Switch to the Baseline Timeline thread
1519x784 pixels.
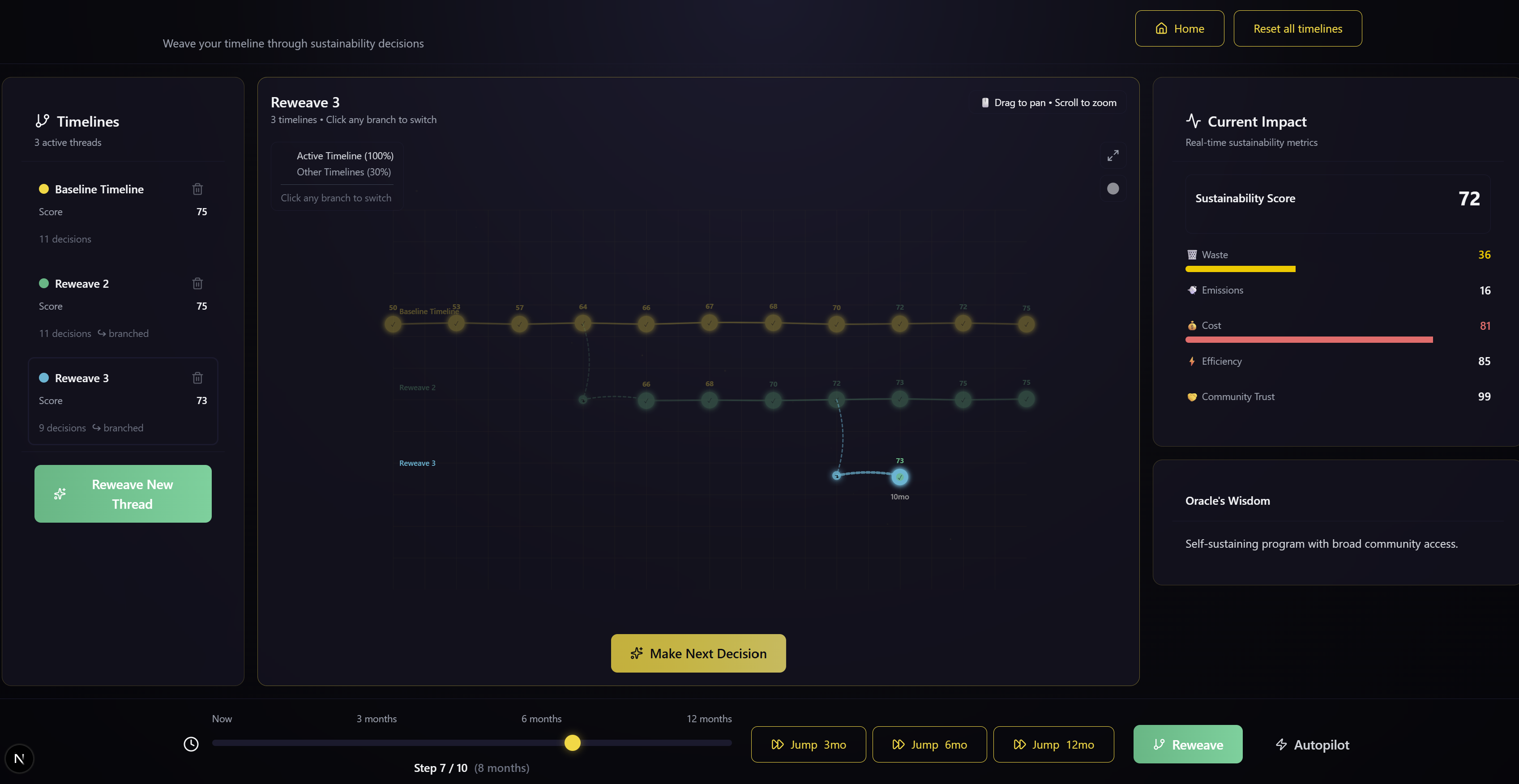[x=99, y=189]
